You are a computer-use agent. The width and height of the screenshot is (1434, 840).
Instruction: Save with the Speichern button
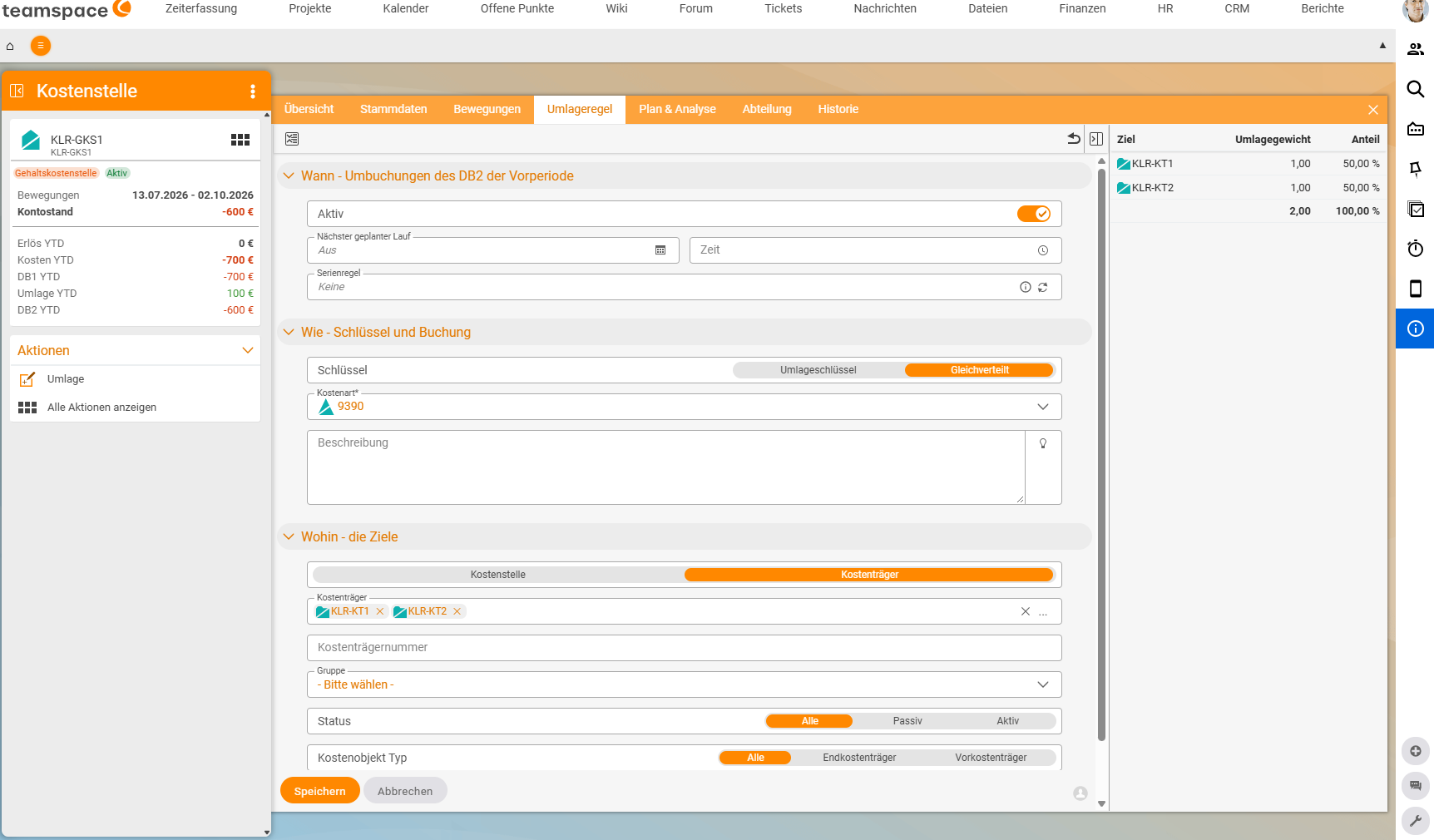pos(319,791)
